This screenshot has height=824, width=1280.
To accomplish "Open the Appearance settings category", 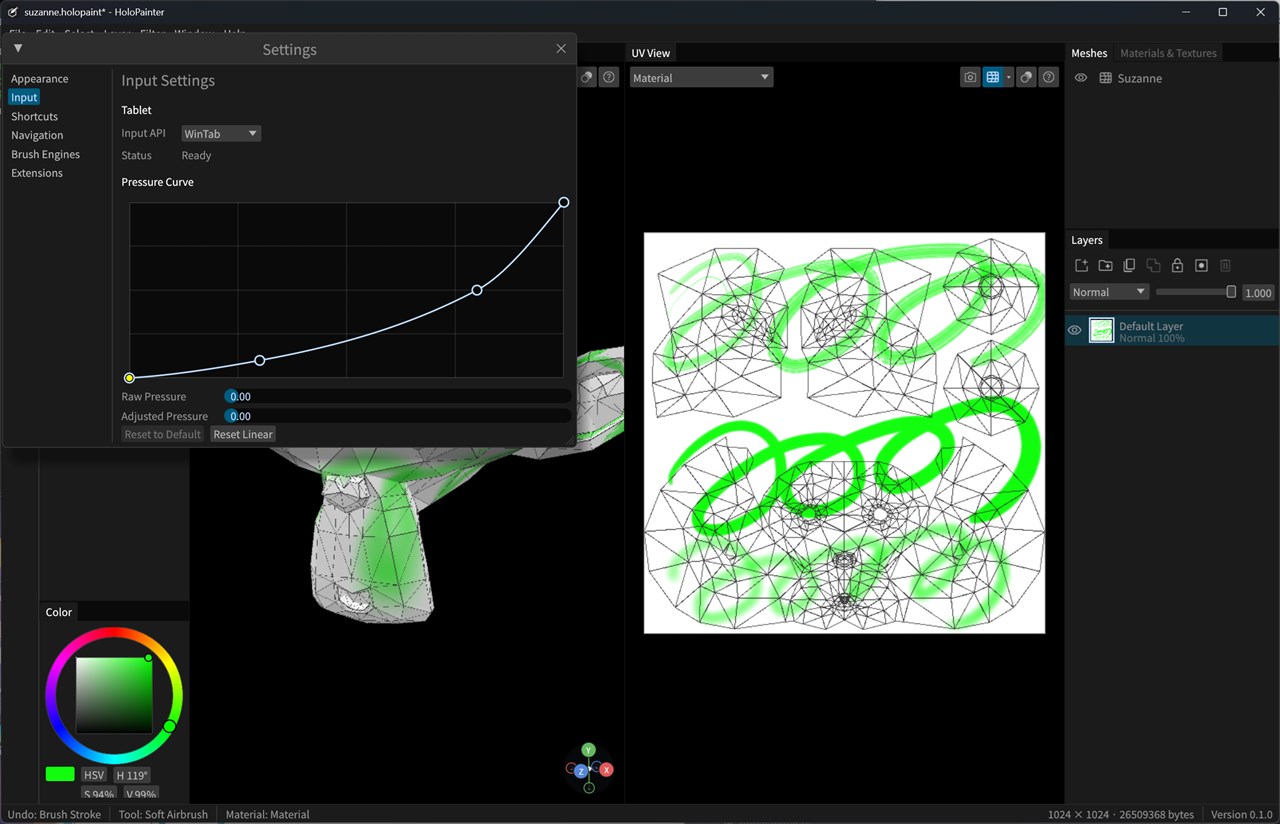I will (40, 79).
